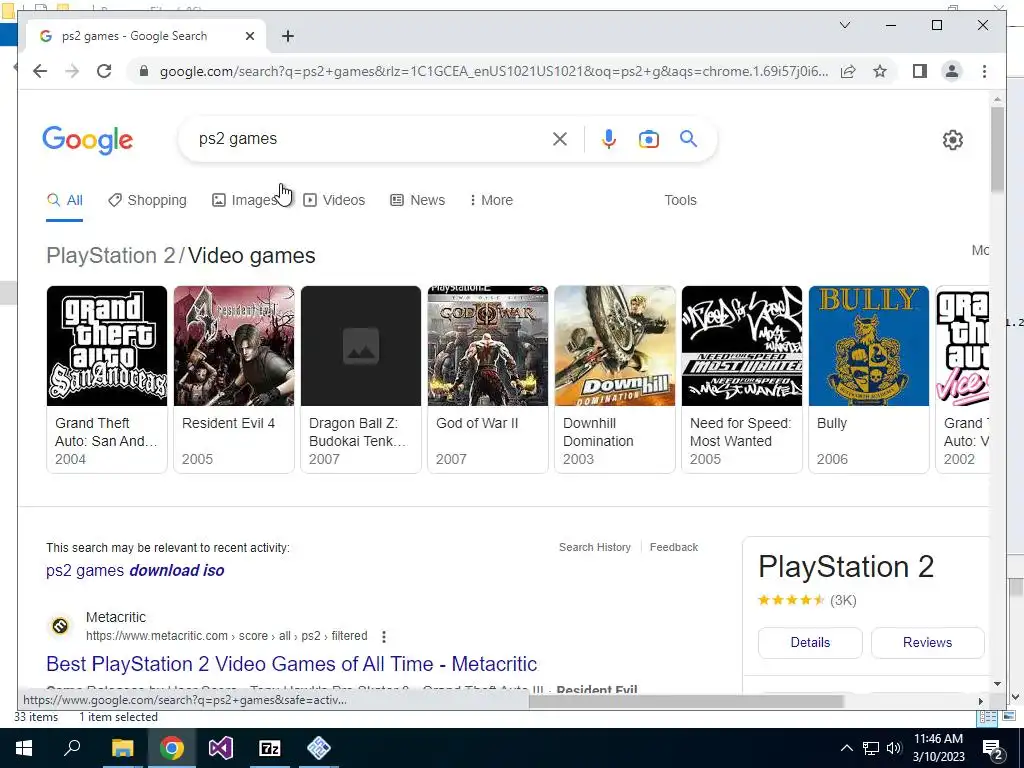
Task: Open a new browser tab
Action: (288, 36)
